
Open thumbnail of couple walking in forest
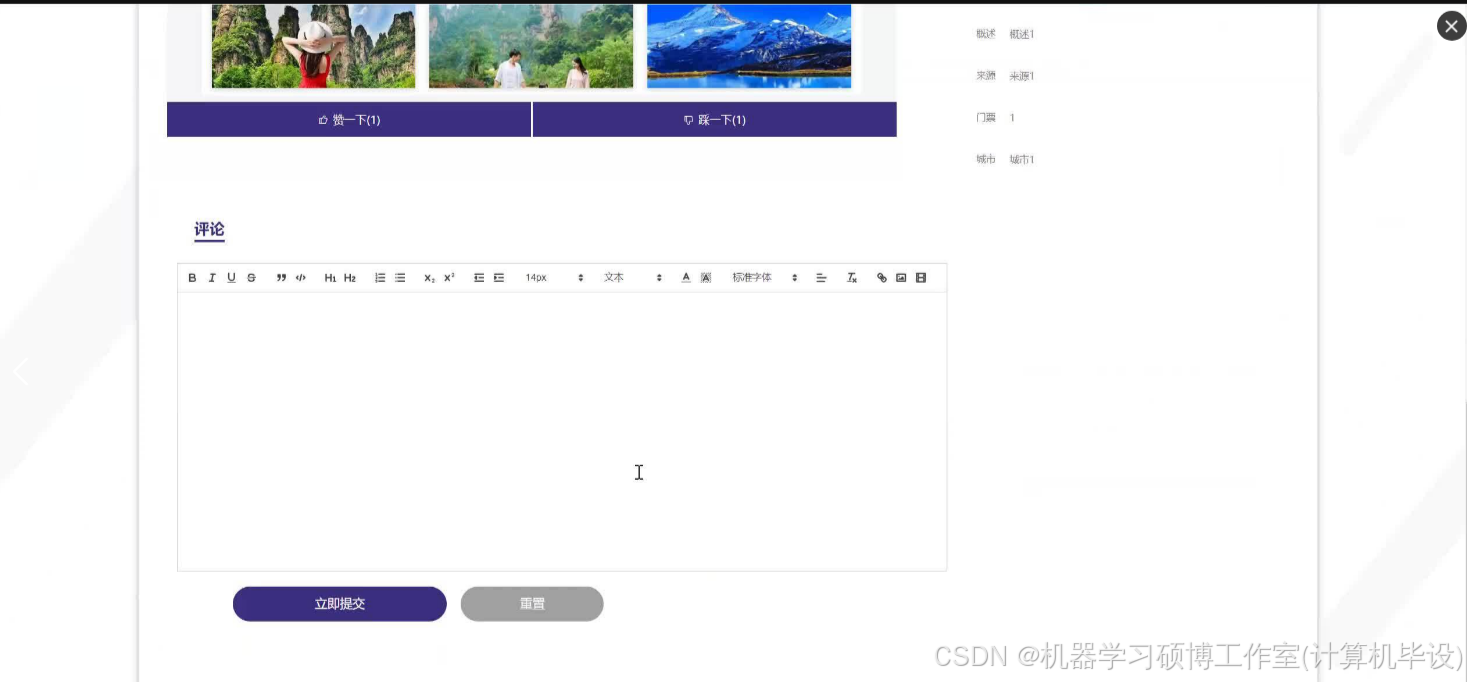(x=531, y=46)
